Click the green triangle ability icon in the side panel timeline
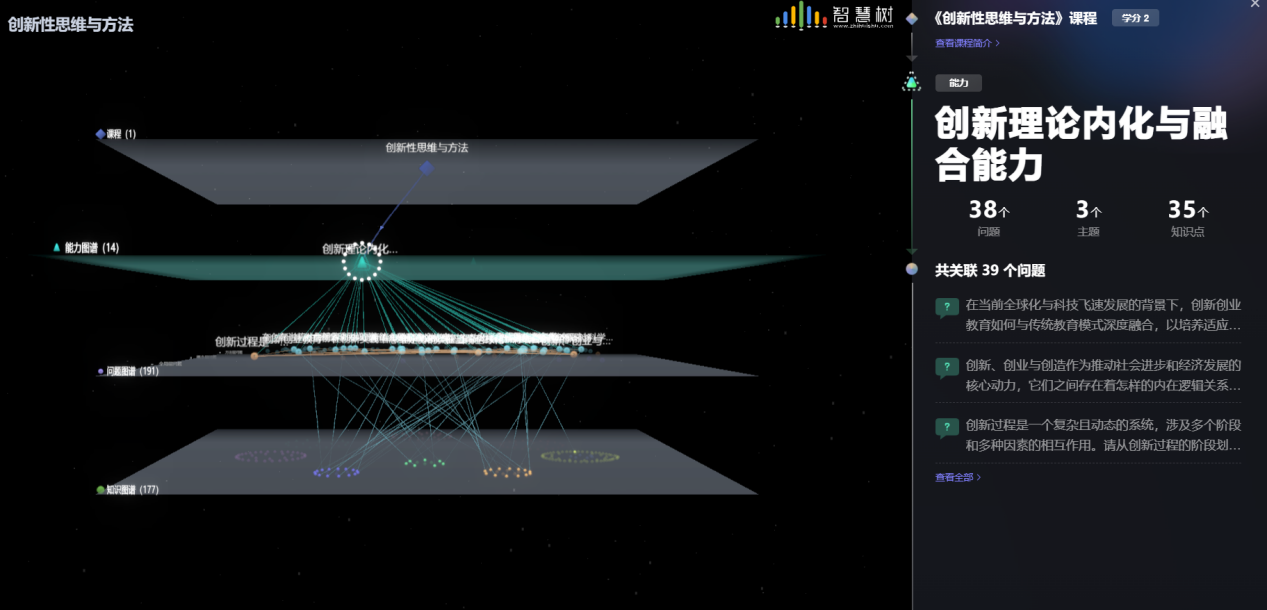This screenshot has width=1267, height=610. point(912,83)
